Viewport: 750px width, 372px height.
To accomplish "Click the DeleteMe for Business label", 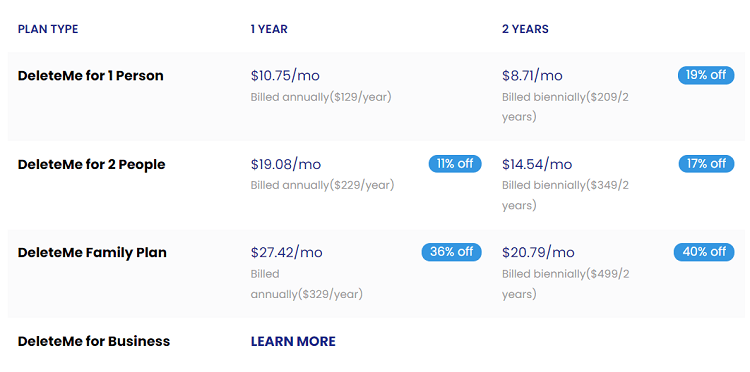I will tap(94, 341).
